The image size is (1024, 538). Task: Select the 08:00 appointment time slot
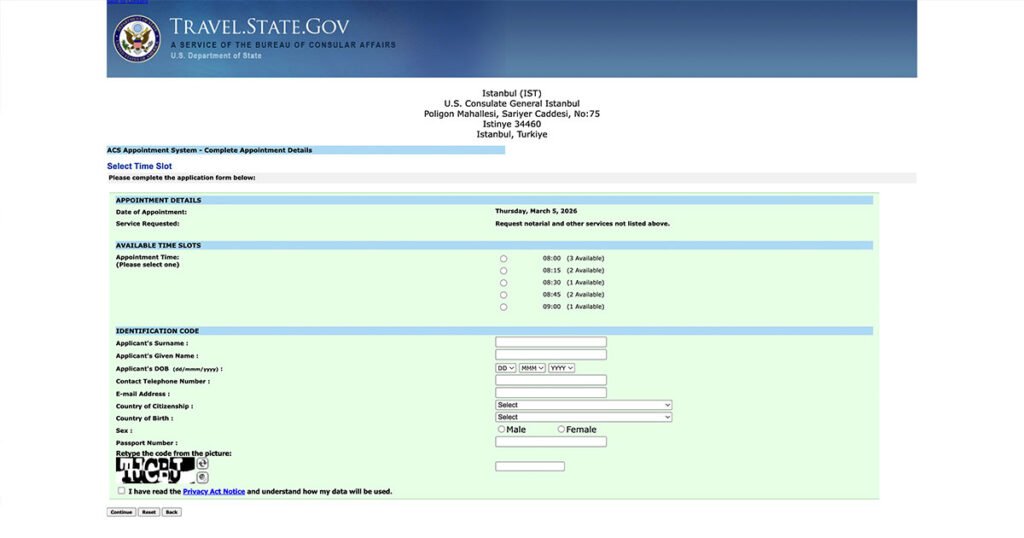click(x=503, y=259)
